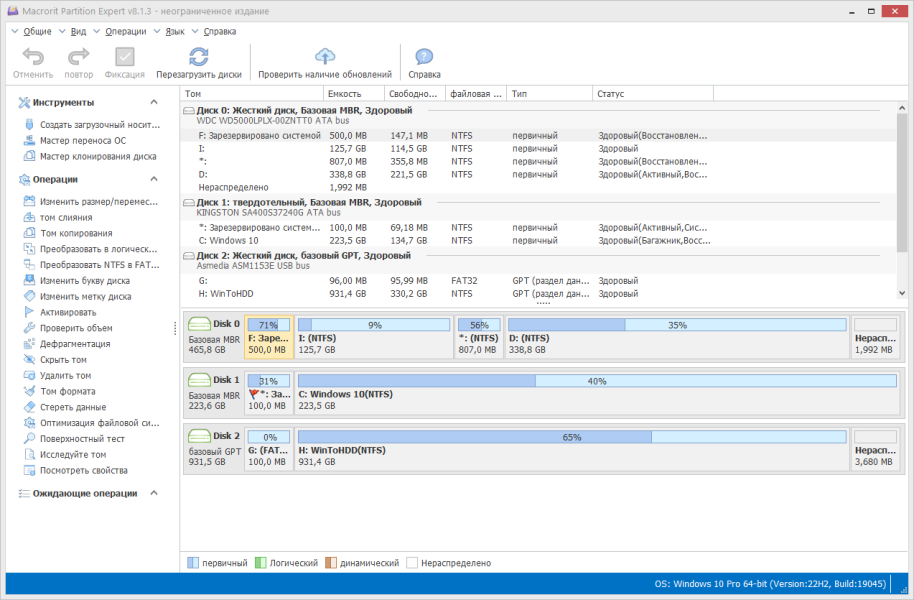Select Нераспределено 1,992 MB list row
Viewport: 914px width, 600px height.
[538, 187]
